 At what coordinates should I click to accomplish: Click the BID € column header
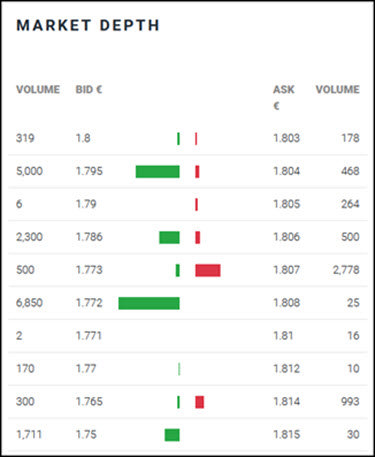pos(89,89)
